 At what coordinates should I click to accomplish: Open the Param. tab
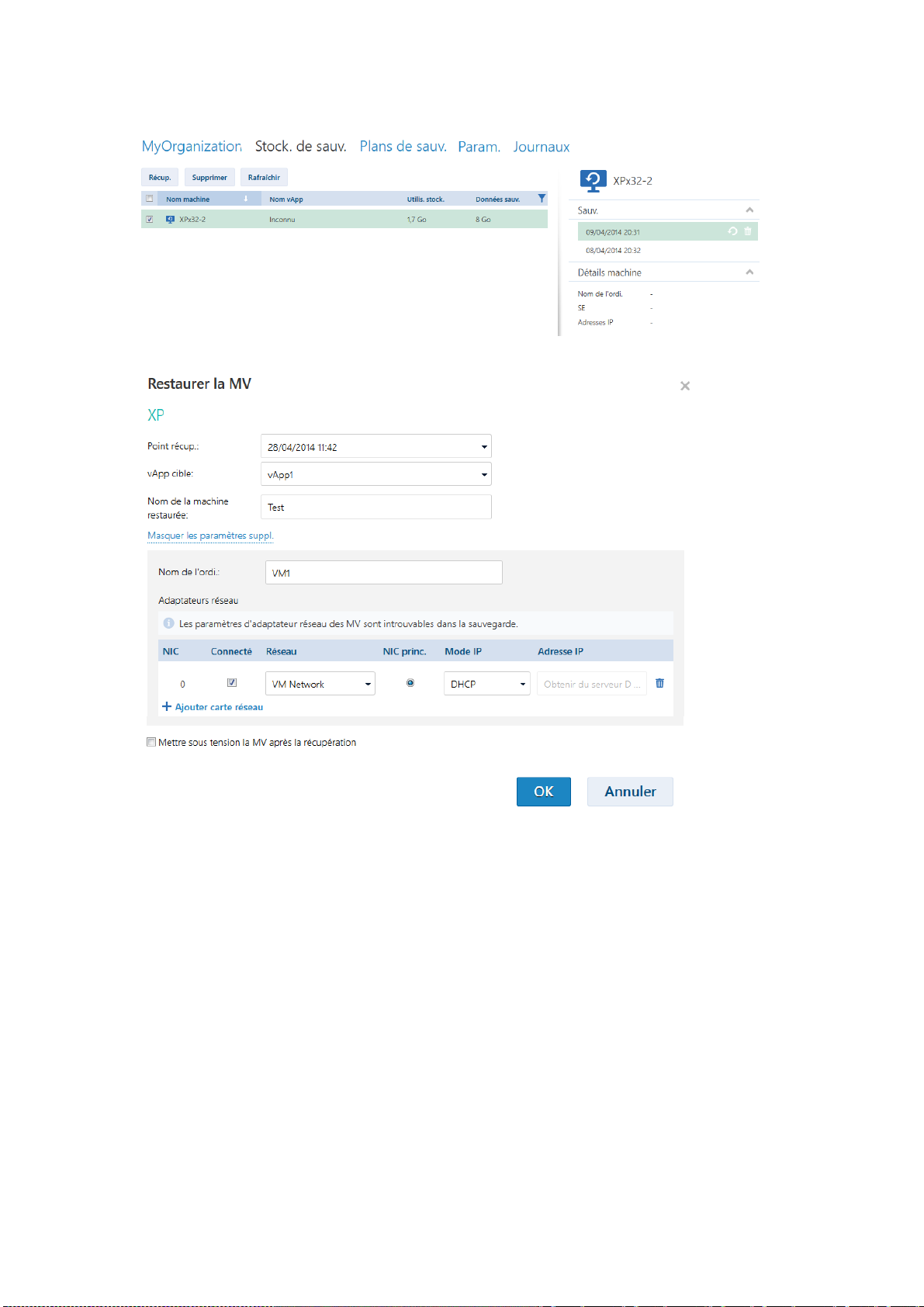pos(479,147)
